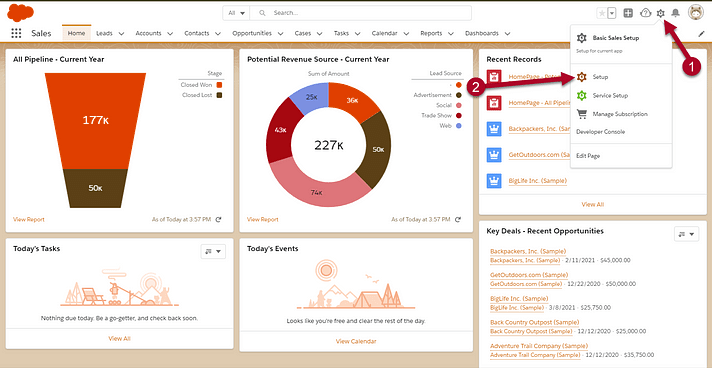Click View All under Today's Tasks
Viewport: 712px width, 368px height.
[119, 338]
